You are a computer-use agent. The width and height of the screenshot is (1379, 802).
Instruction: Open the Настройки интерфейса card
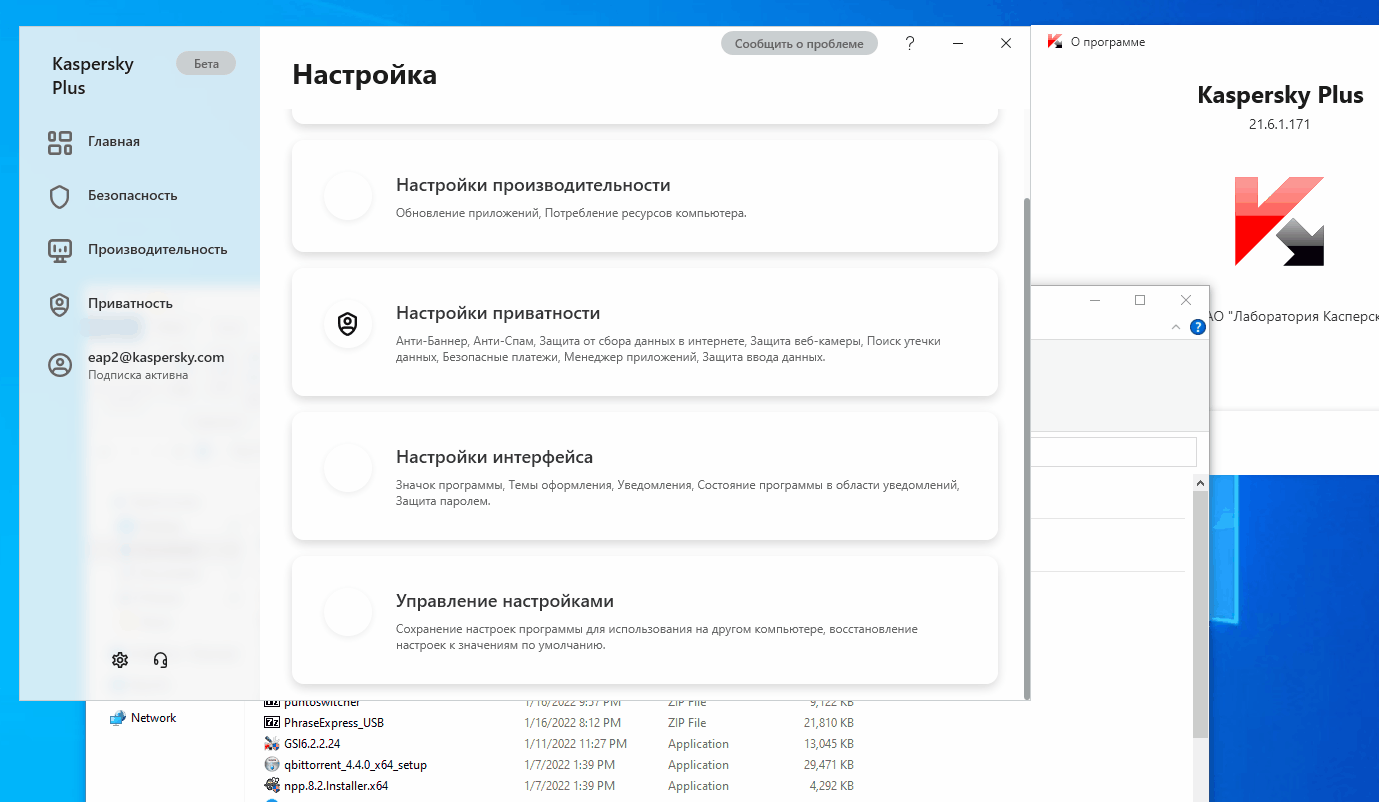645,476
